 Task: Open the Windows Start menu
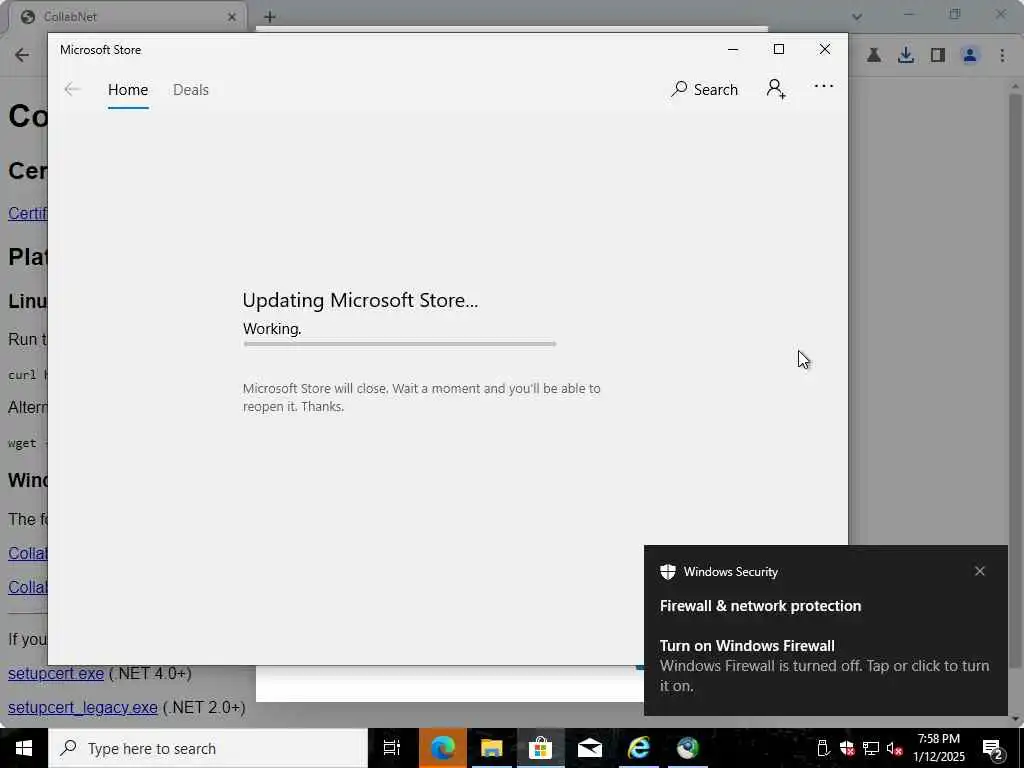(x=24, y=748)
